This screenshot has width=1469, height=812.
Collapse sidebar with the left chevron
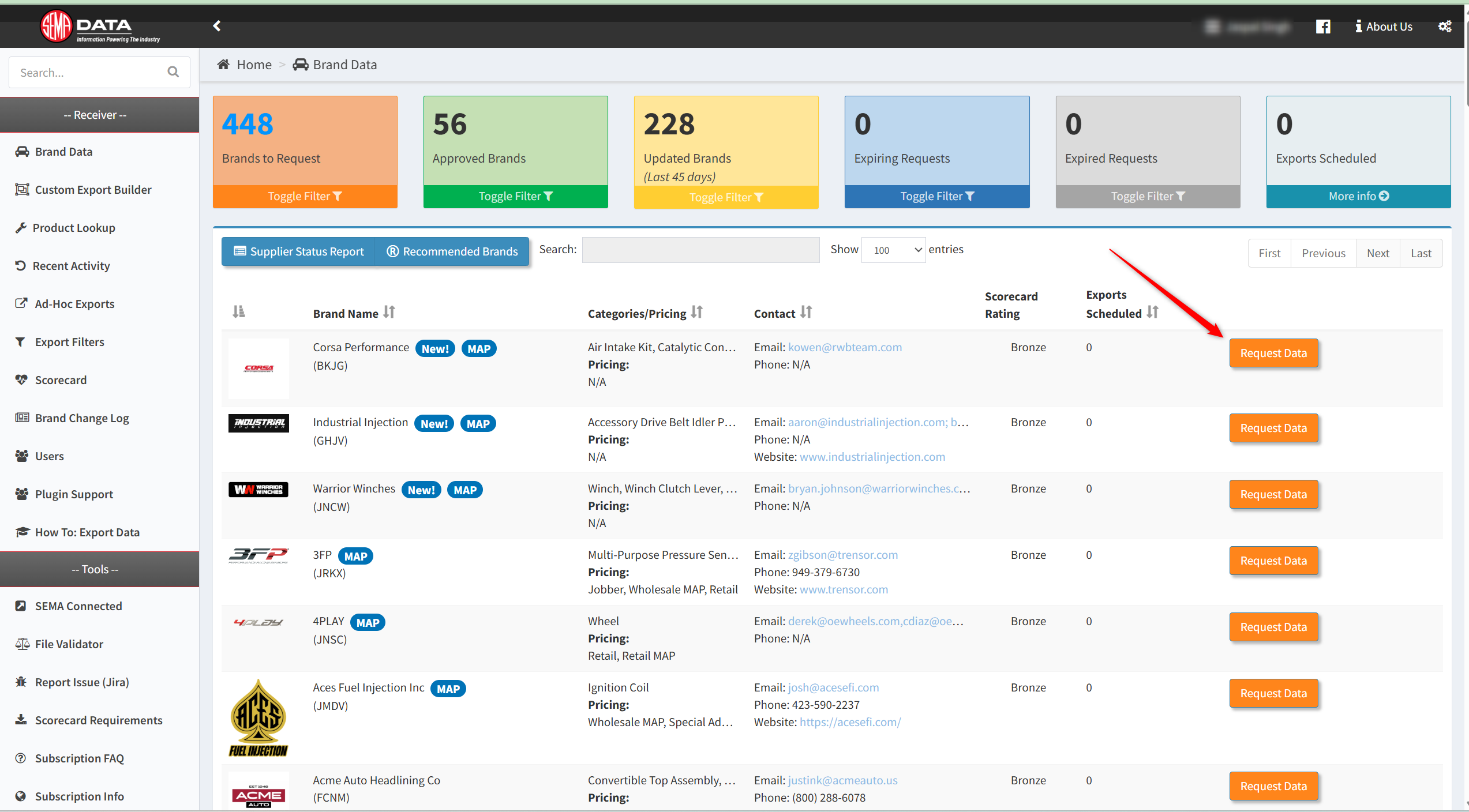coord(217,26)
